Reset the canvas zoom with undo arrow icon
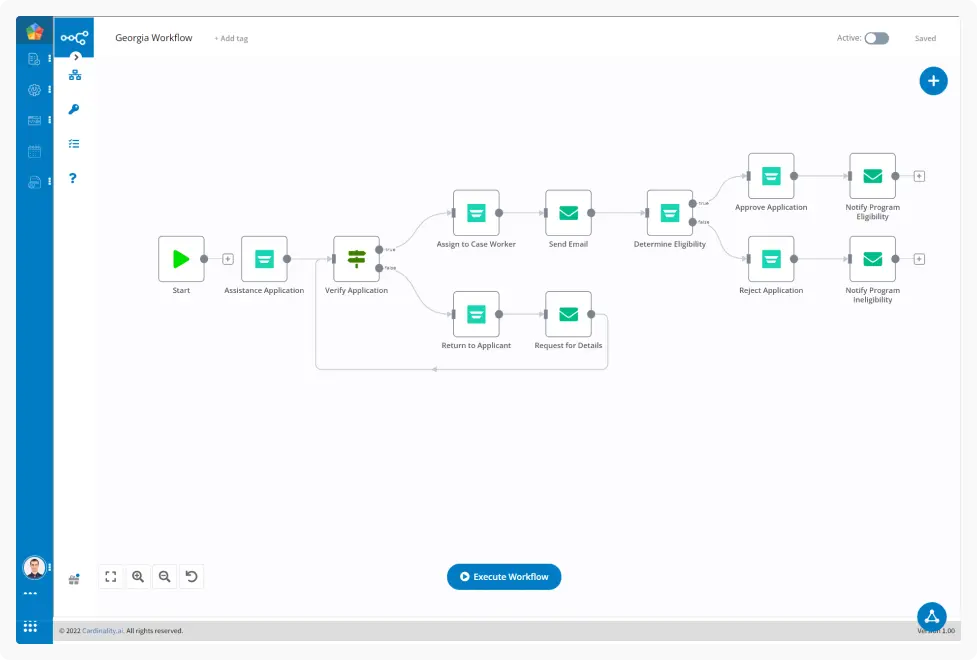977x660 pixels. coord(191,576)
